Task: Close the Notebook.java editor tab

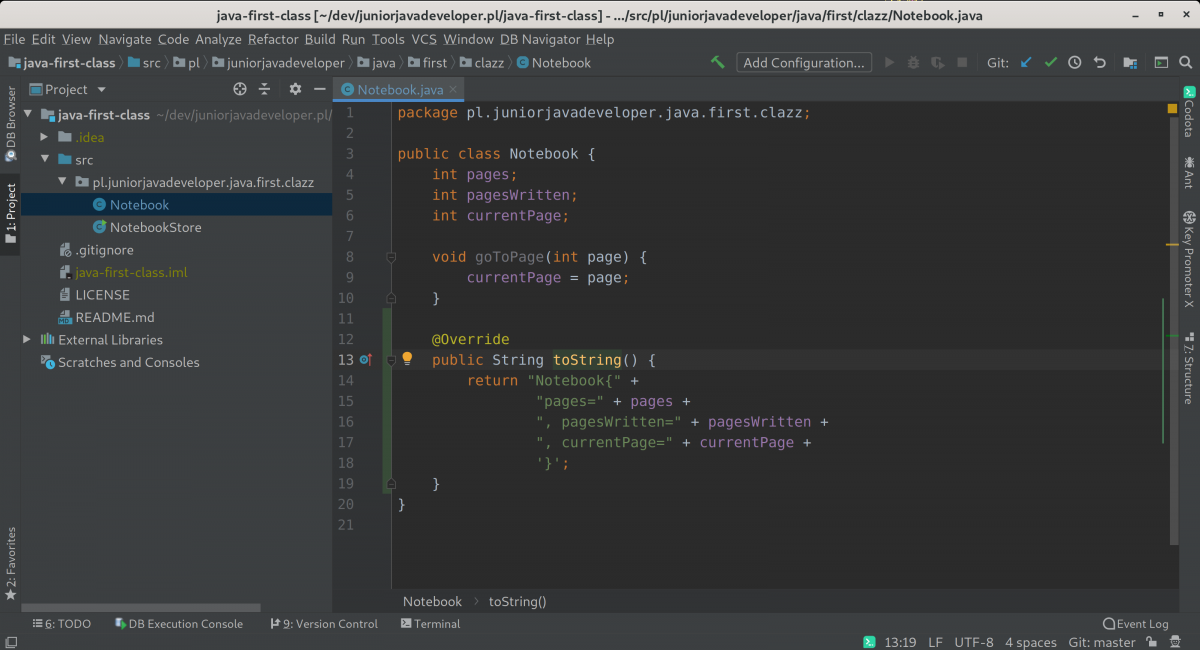Action: [453, 89]
